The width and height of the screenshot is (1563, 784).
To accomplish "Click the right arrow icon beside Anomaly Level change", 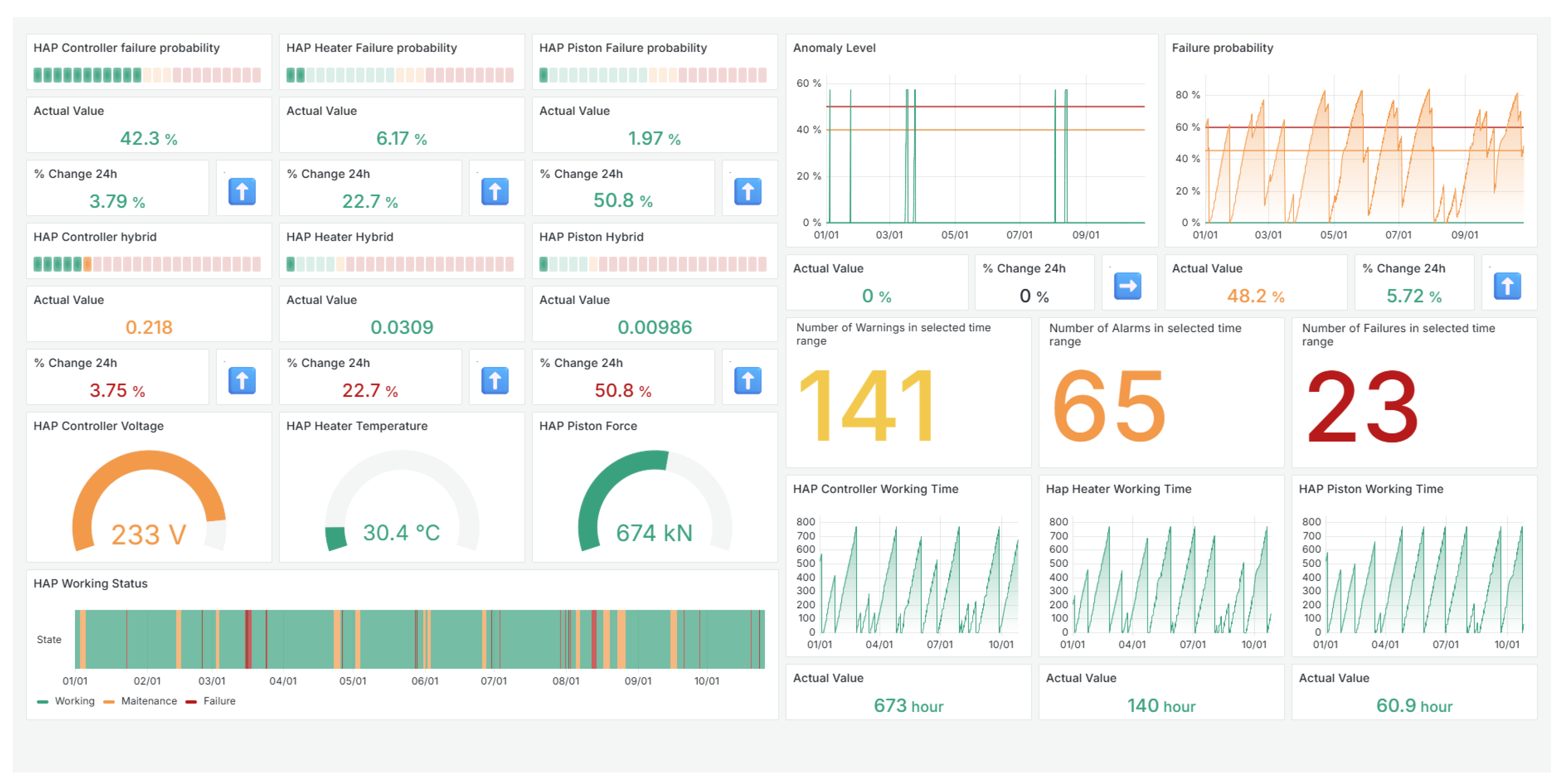I will (1127, 286).
